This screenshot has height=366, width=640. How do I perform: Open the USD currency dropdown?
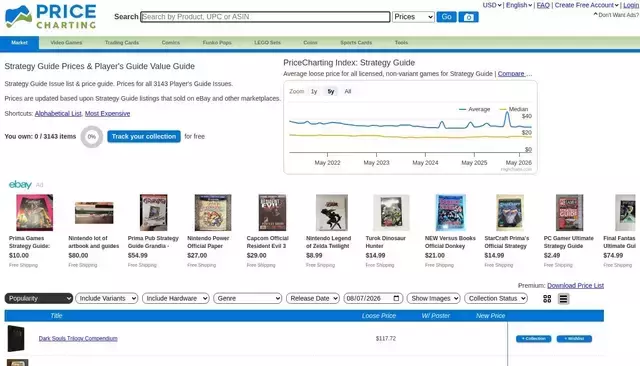(x=491, y=5)
